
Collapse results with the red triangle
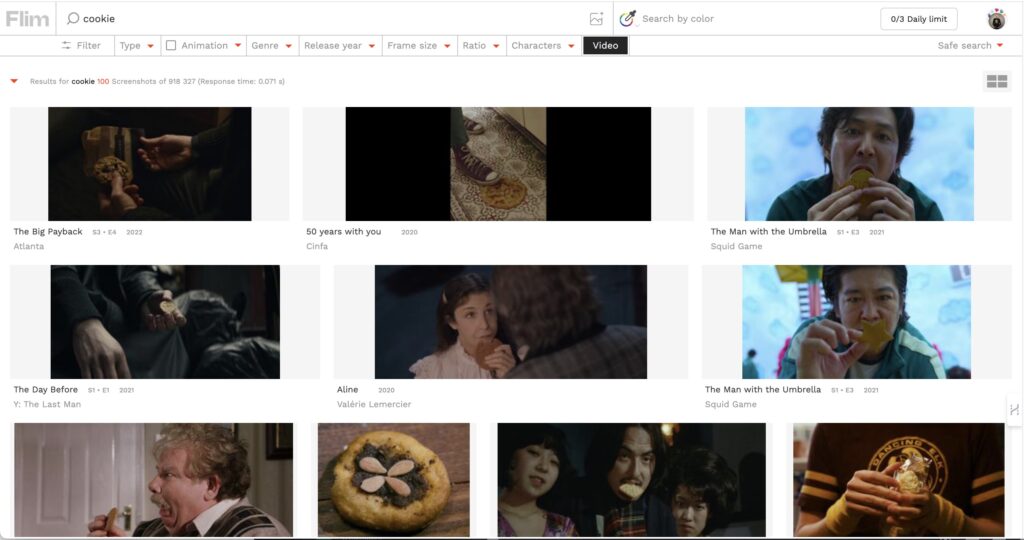pyautogui.click(x=14, y=82)
